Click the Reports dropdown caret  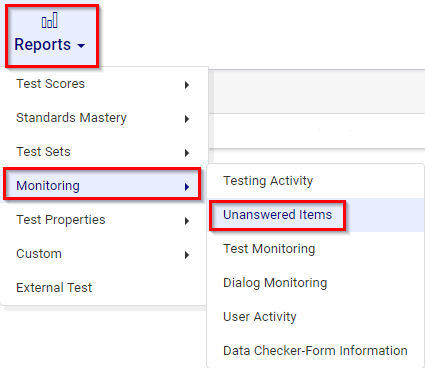(81, 46)
